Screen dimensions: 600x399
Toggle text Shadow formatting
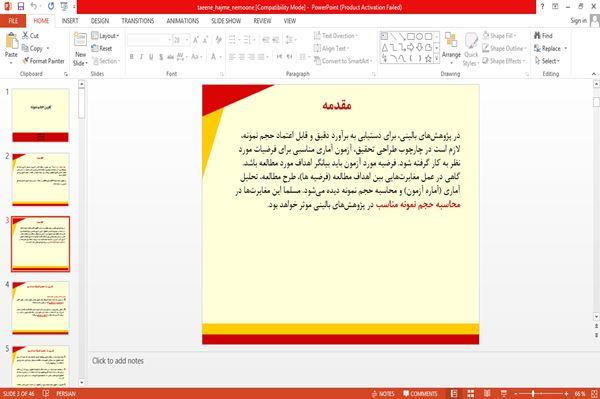click(x=161, y=57)
